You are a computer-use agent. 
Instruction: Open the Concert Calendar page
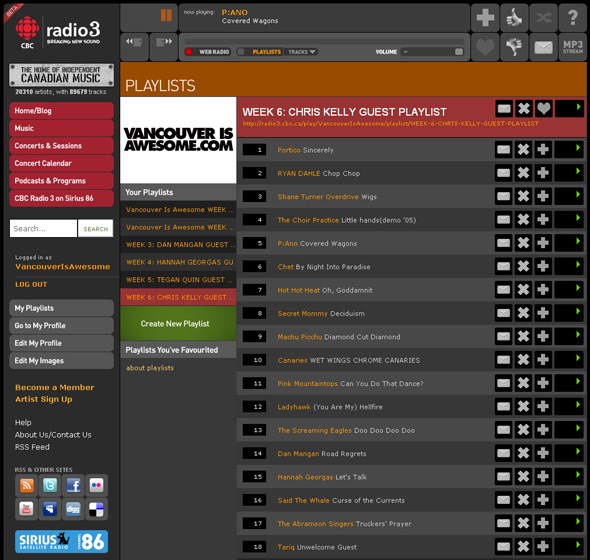(x=62, y=163)
